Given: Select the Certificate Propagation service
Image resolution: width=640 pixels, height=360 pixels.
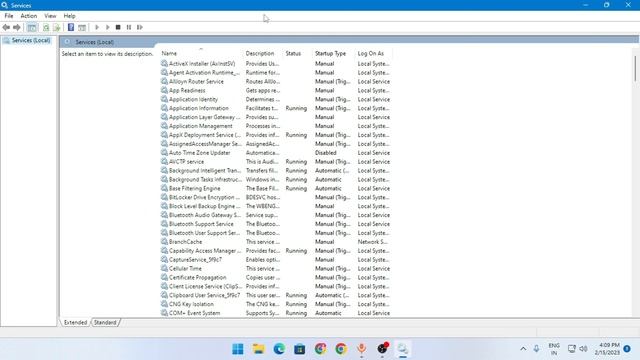Looking at the screenshot, I should pos(276,277).
